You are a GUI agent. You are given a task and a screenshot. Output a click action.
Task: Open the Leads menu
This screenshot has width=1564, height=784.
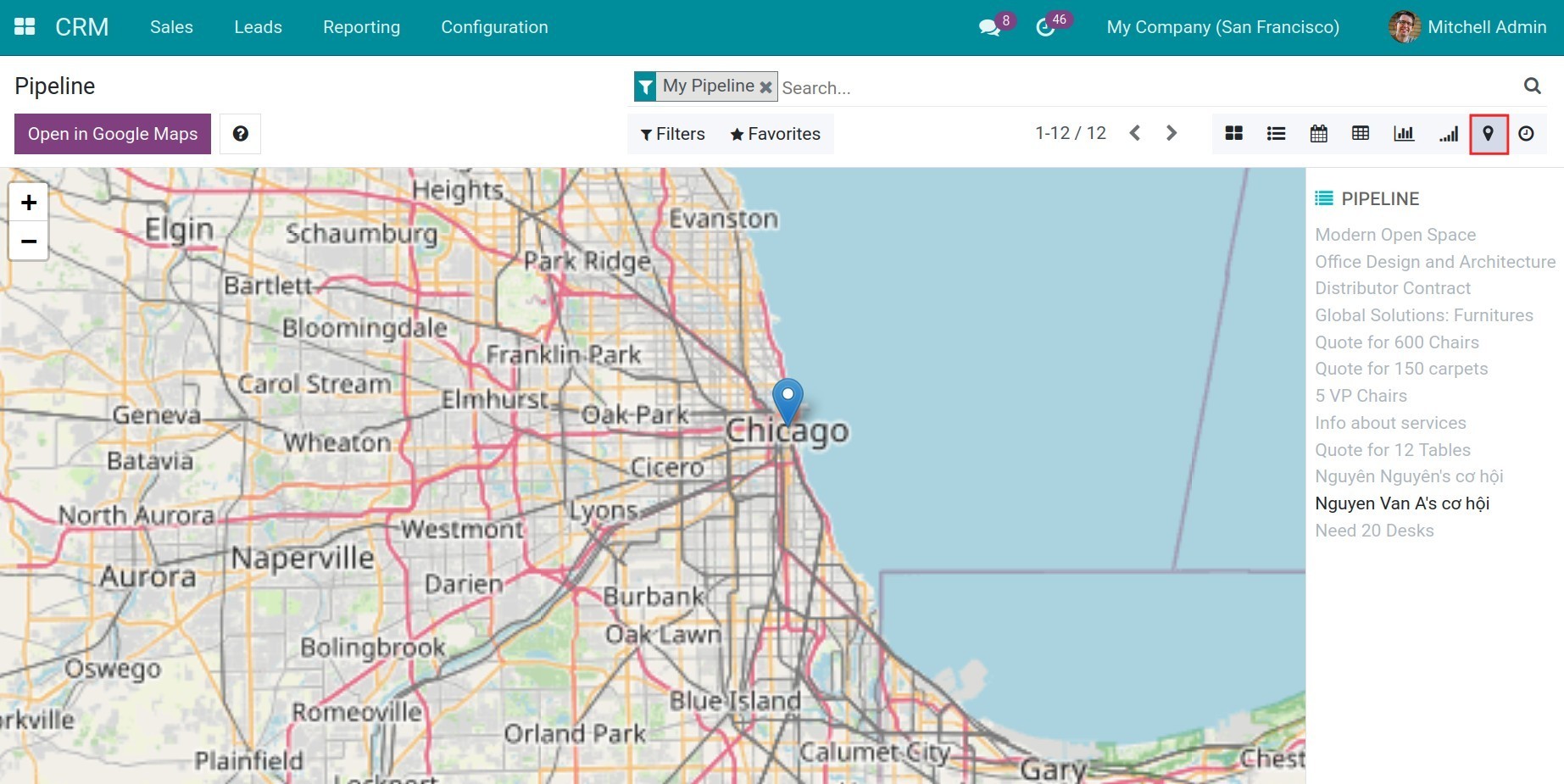[x=258, y=27]
